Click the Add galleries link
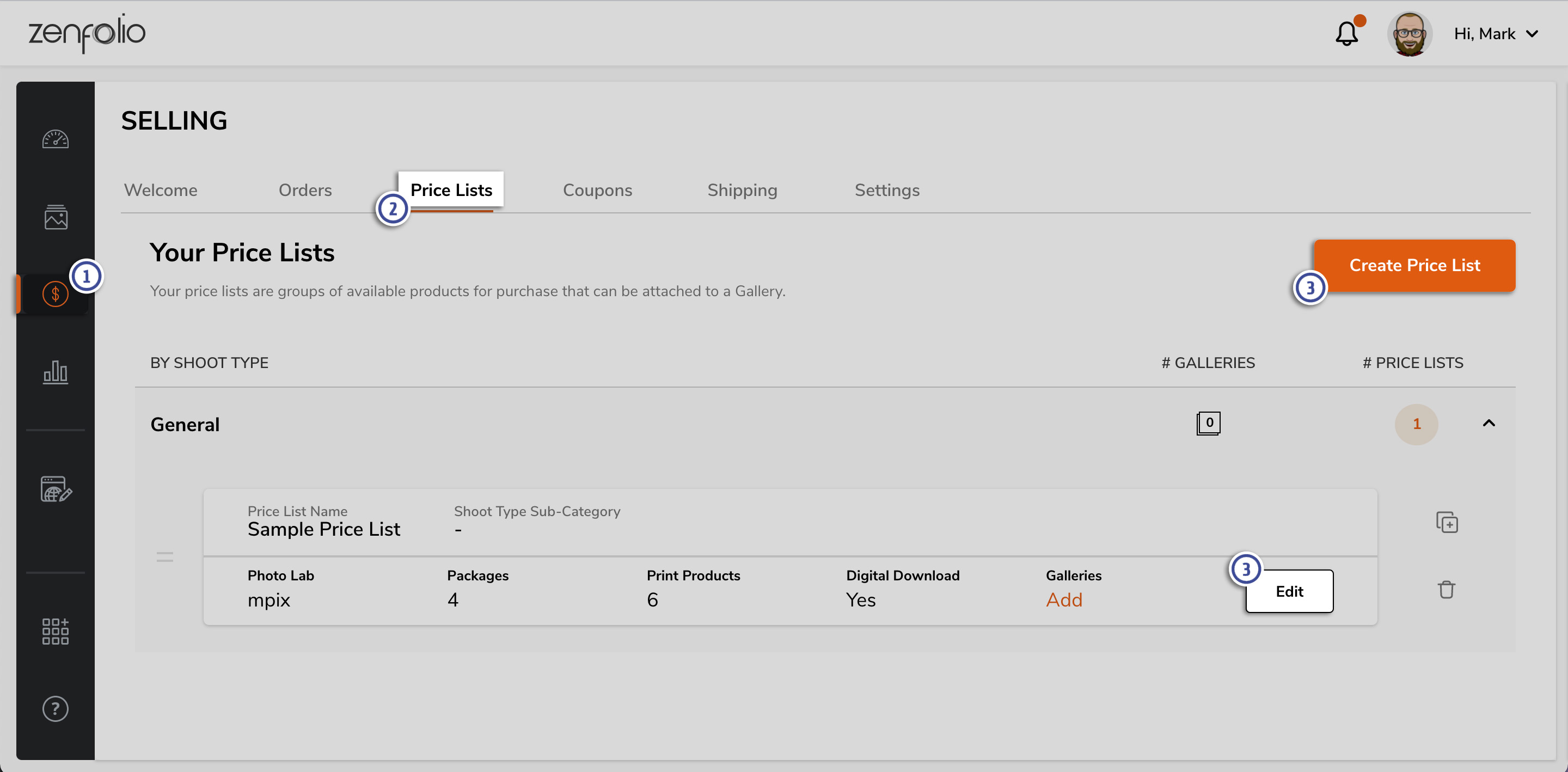1568x772 pixels. point(1063,600)
